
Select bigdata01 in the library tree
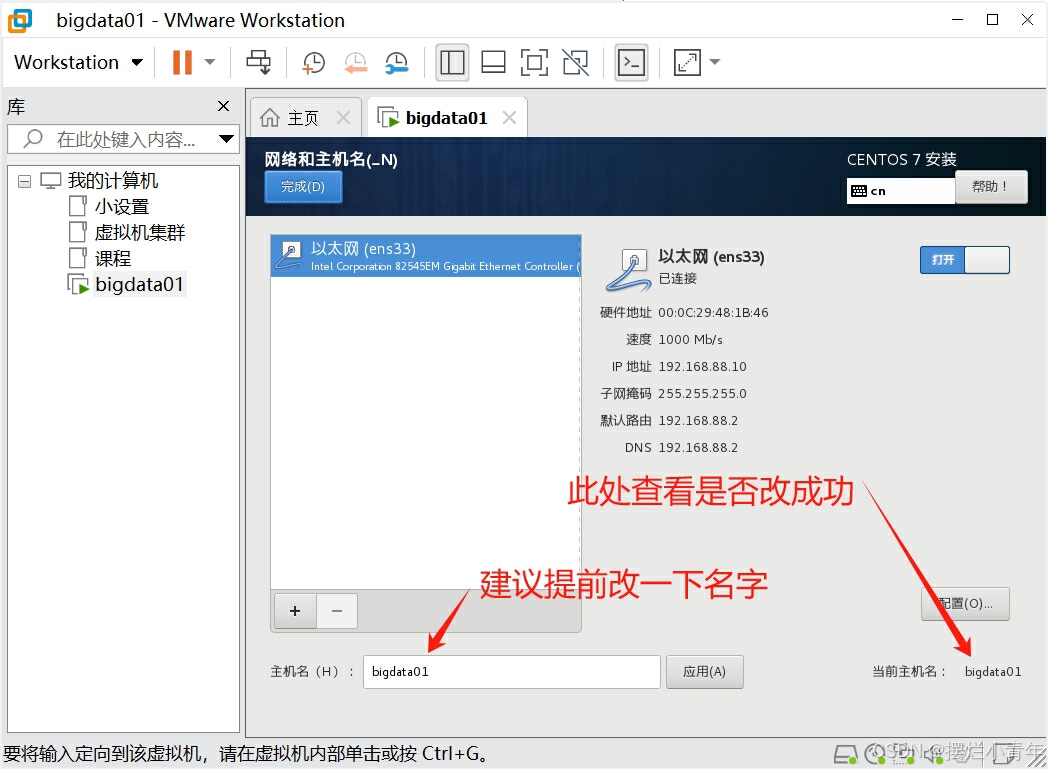point(139,285)
